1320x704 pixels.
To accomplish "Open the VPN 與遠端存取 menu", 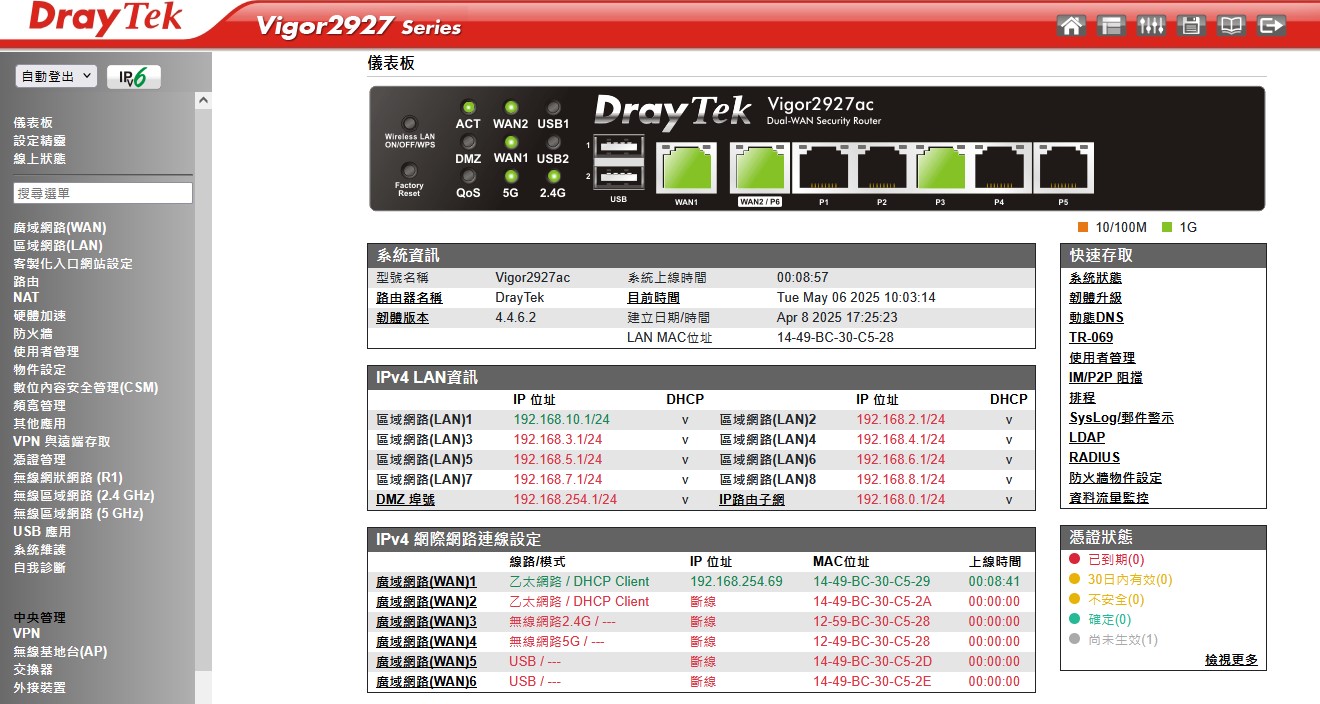I will click(x=62, y=441).
